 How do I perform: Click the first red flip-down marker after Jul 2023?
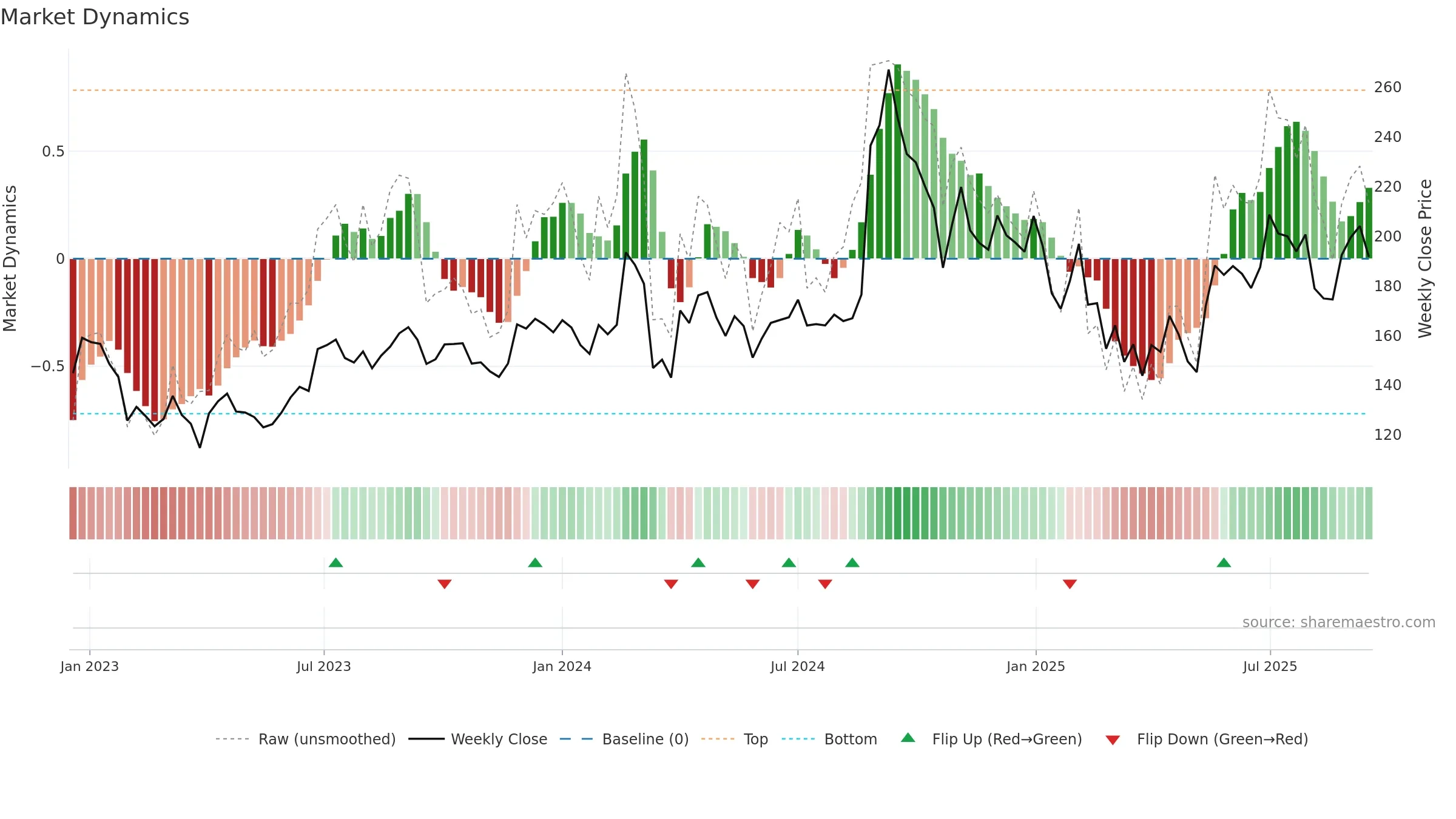(x=445, y=584)
